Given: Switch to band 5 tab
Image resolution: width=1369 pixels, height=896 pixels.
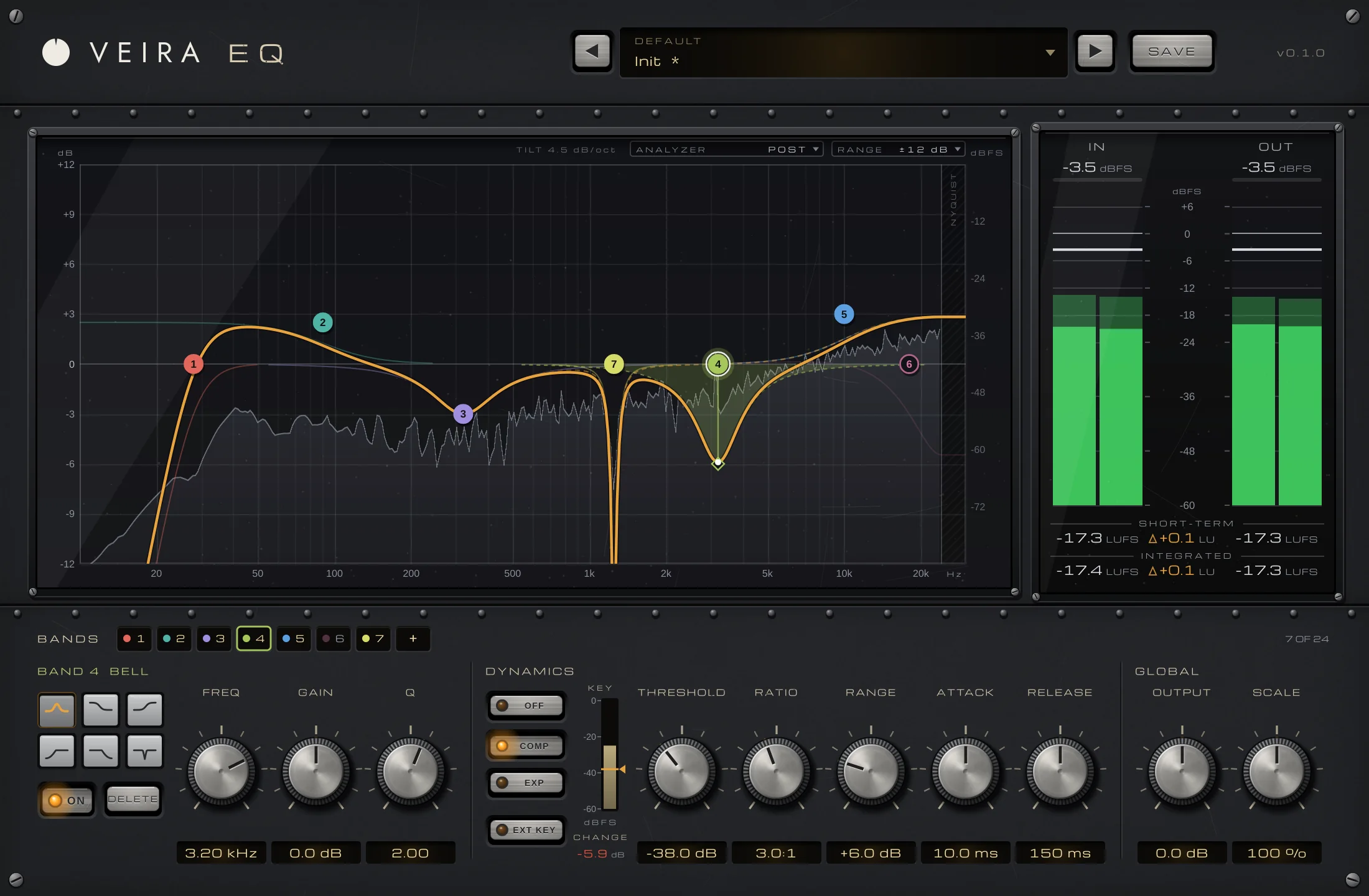Looking at the screenshot, I should (294, 638).
